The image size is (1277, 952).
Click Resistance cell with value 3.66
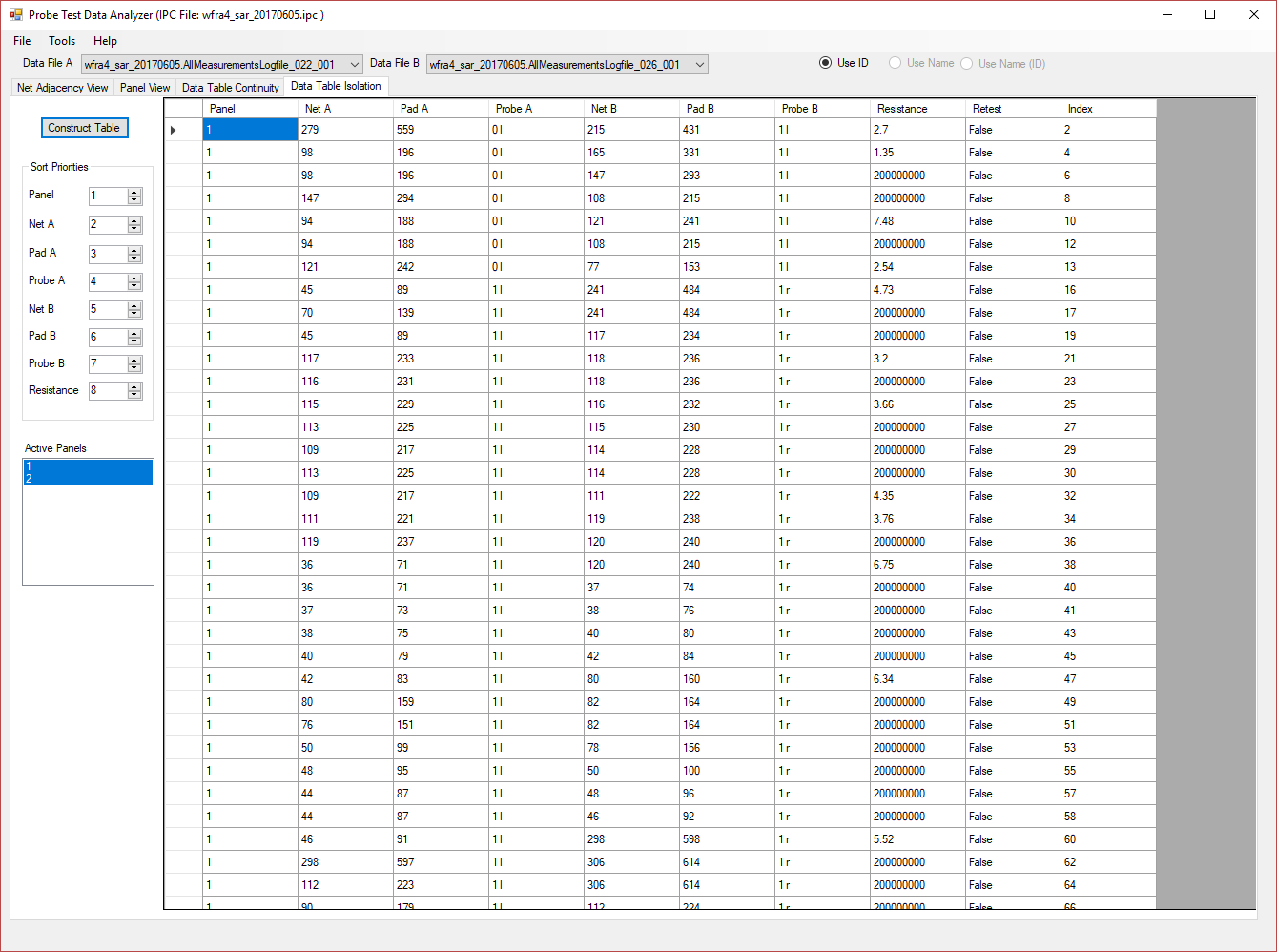917,404
